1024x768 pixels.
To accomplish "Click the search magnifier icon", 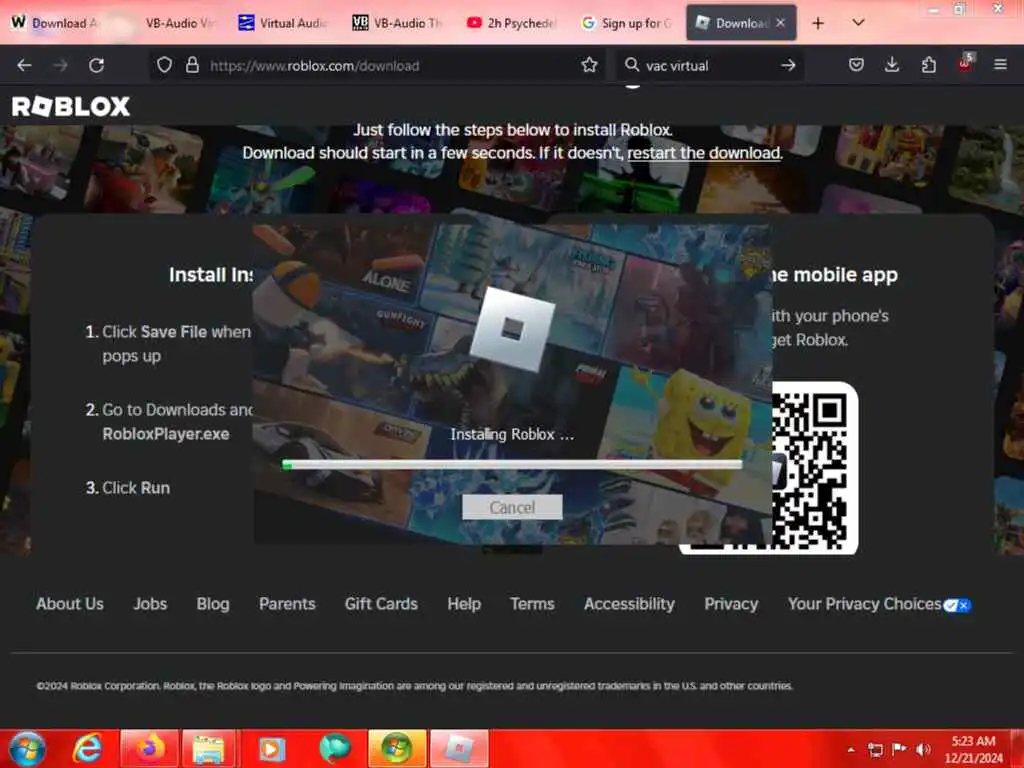I will pos(632,65).
